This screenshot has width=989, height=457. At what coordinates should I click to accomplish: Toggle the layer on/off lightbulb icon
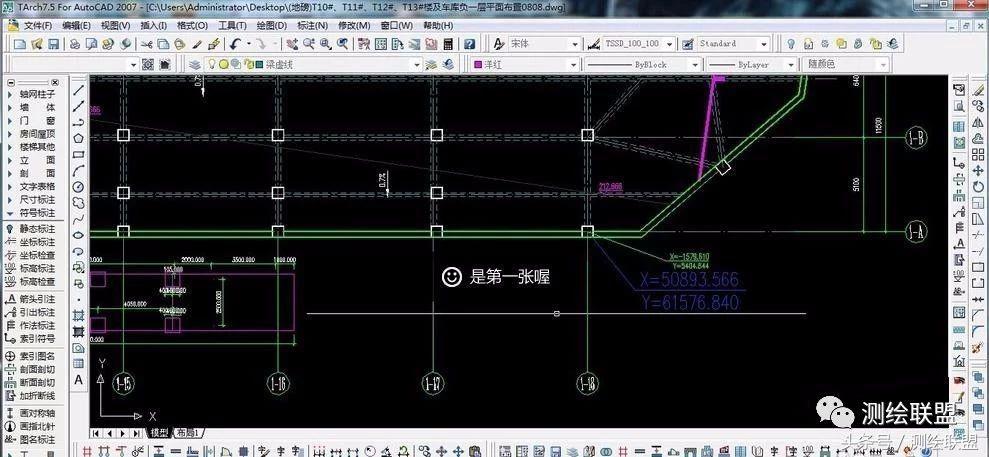click(211, 64)
